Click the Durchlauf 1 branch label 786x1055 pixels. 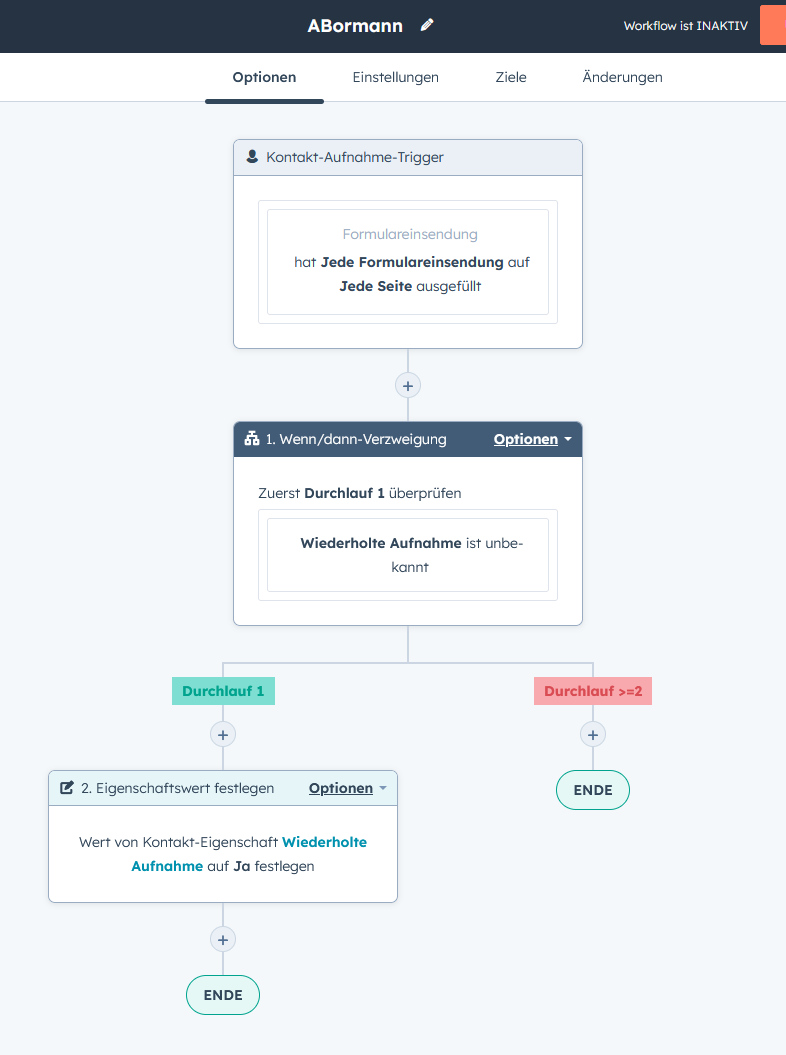click(x=222, y=690)
